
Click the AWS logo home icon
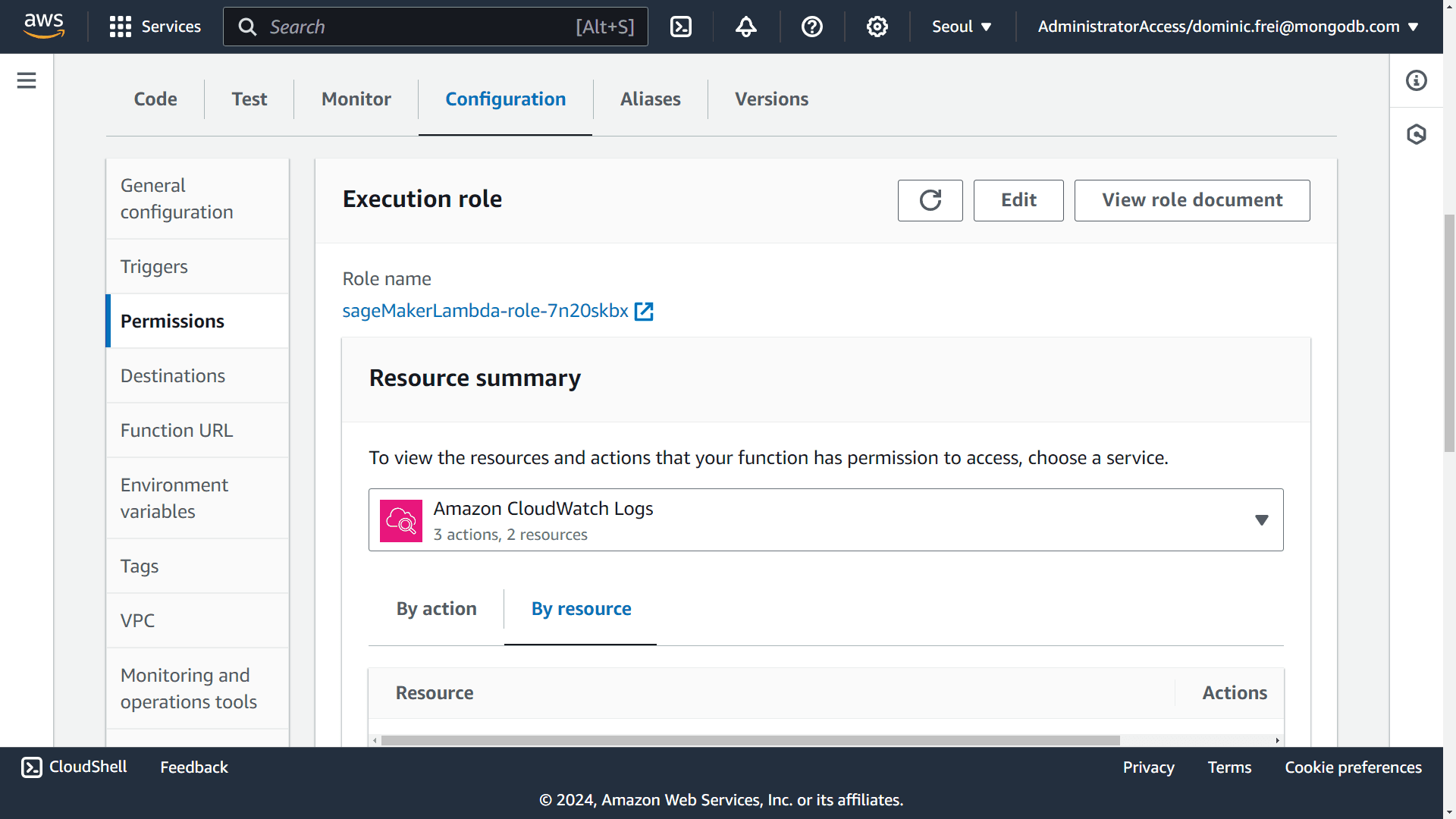[x=44, y=27]
